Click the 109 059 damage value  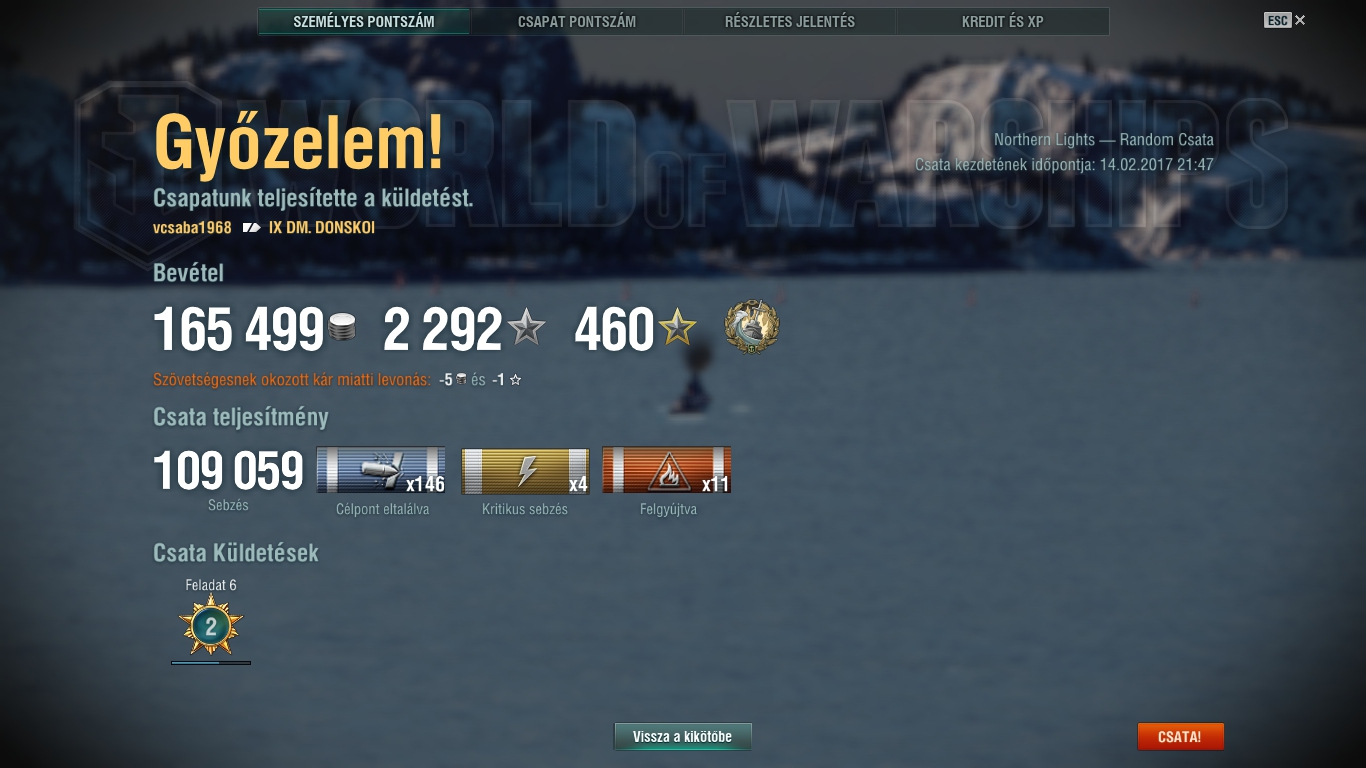tap(228, 471)
